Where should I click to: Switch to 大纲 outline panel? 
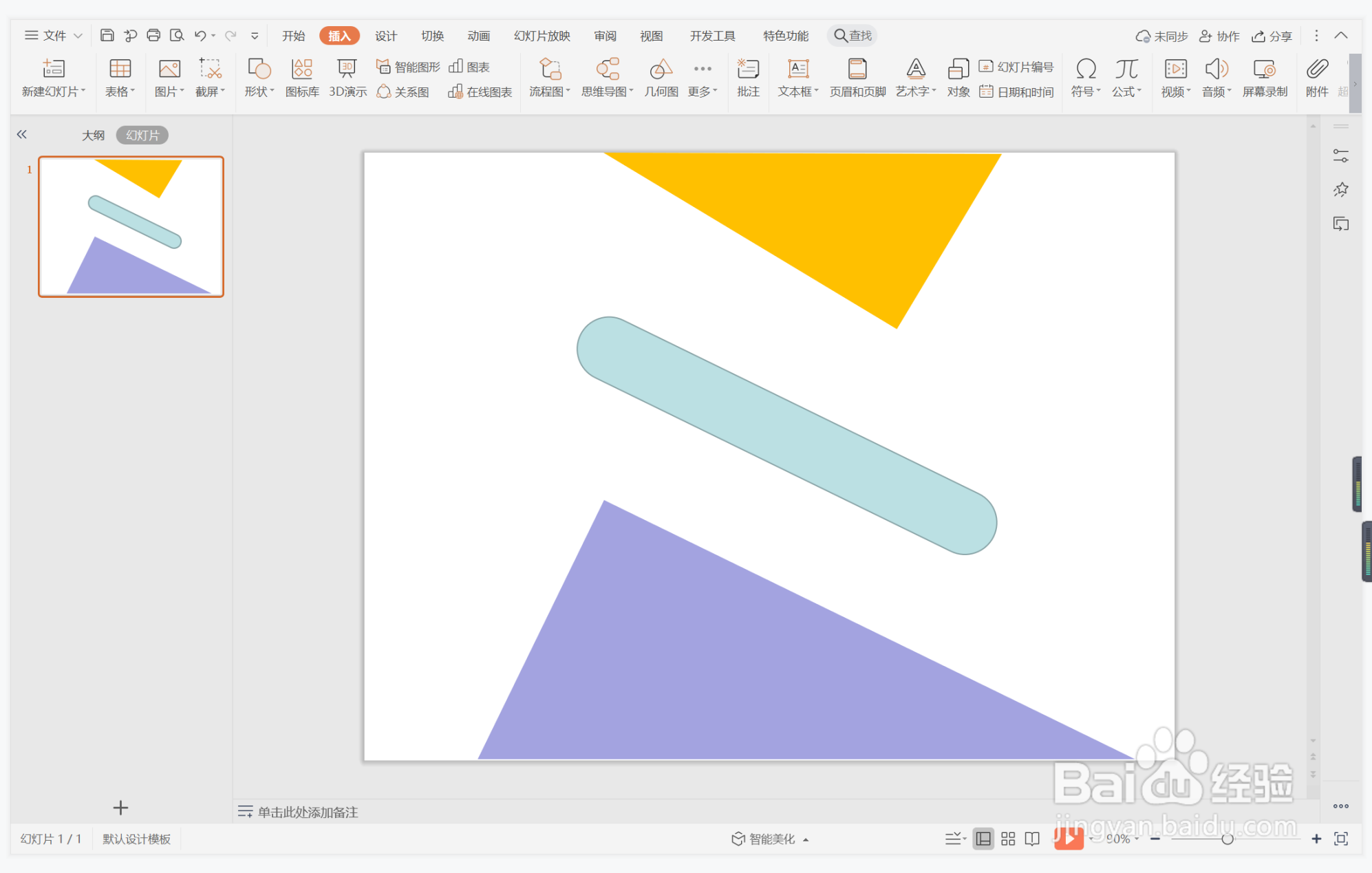coord(93,135)
